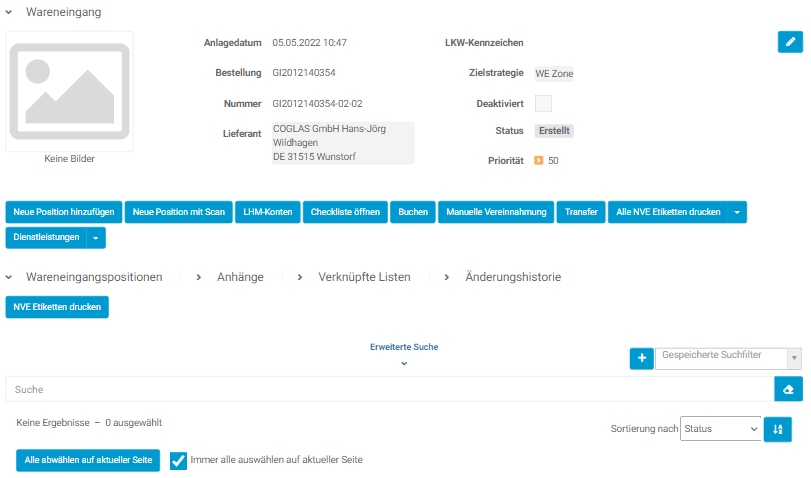
Task: Toggle the Deaktiviert checkbox
Action: point(543,103)
